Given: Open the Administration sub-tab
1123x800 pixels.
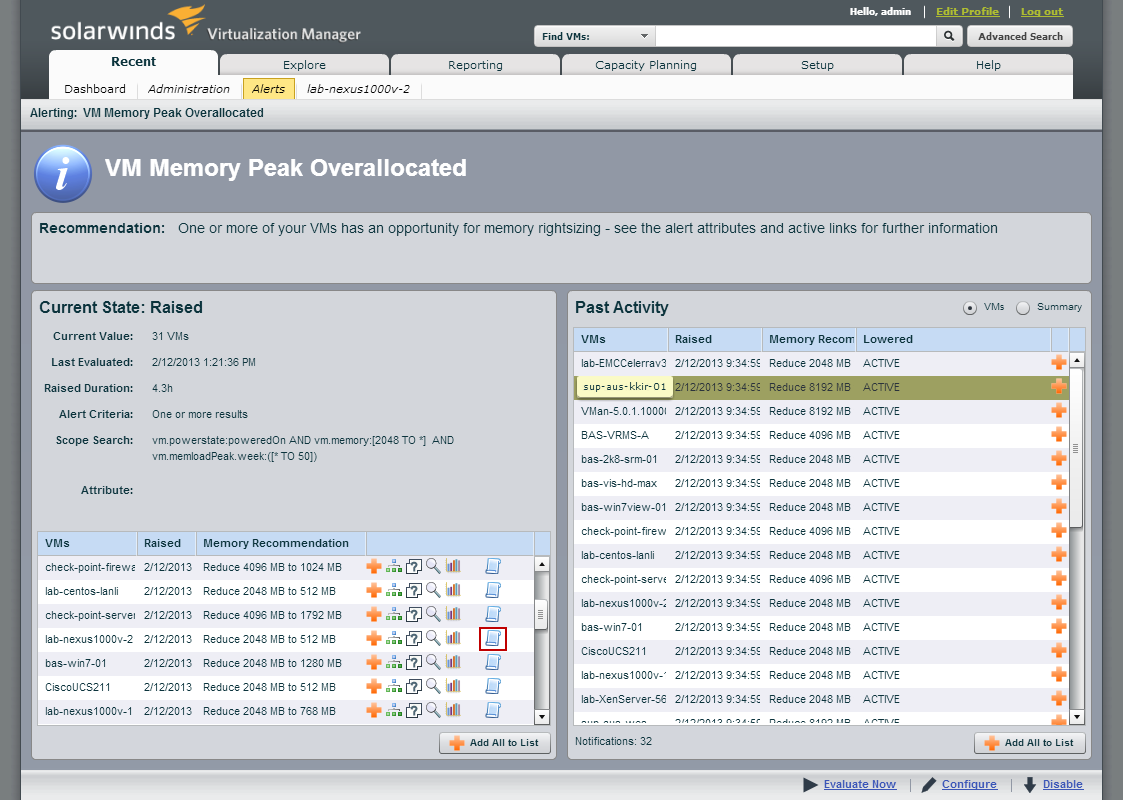Looking at the screenshot, I should point(188,89).
